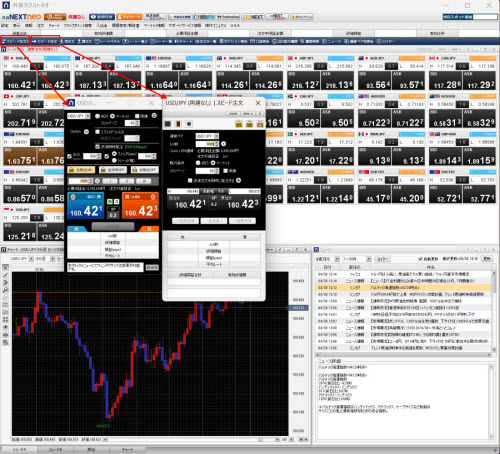Click highlighted vertical layout icon in speed order window
500x454 pixels.
178,124
